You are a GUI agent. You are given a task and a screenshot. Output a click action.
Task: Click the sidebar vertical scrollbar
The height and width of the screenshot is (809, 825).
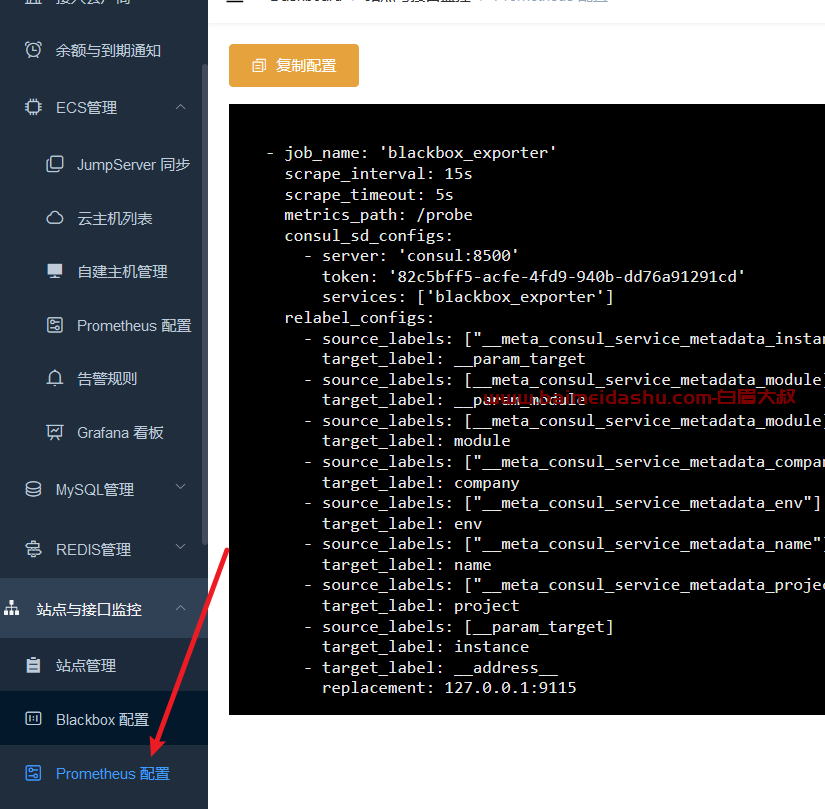coord(205,305)
